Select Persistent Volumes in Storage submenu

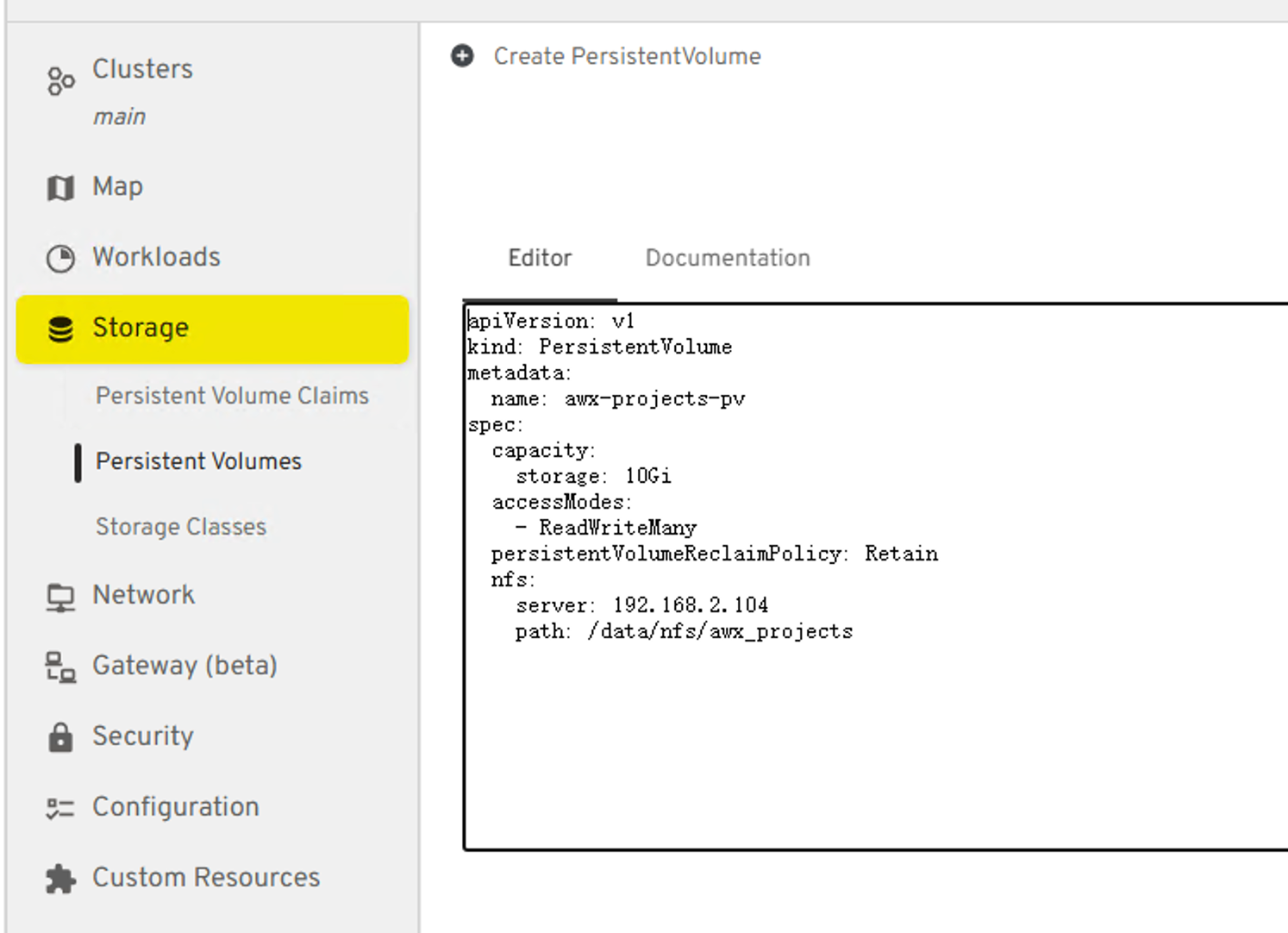pos(198,461)
